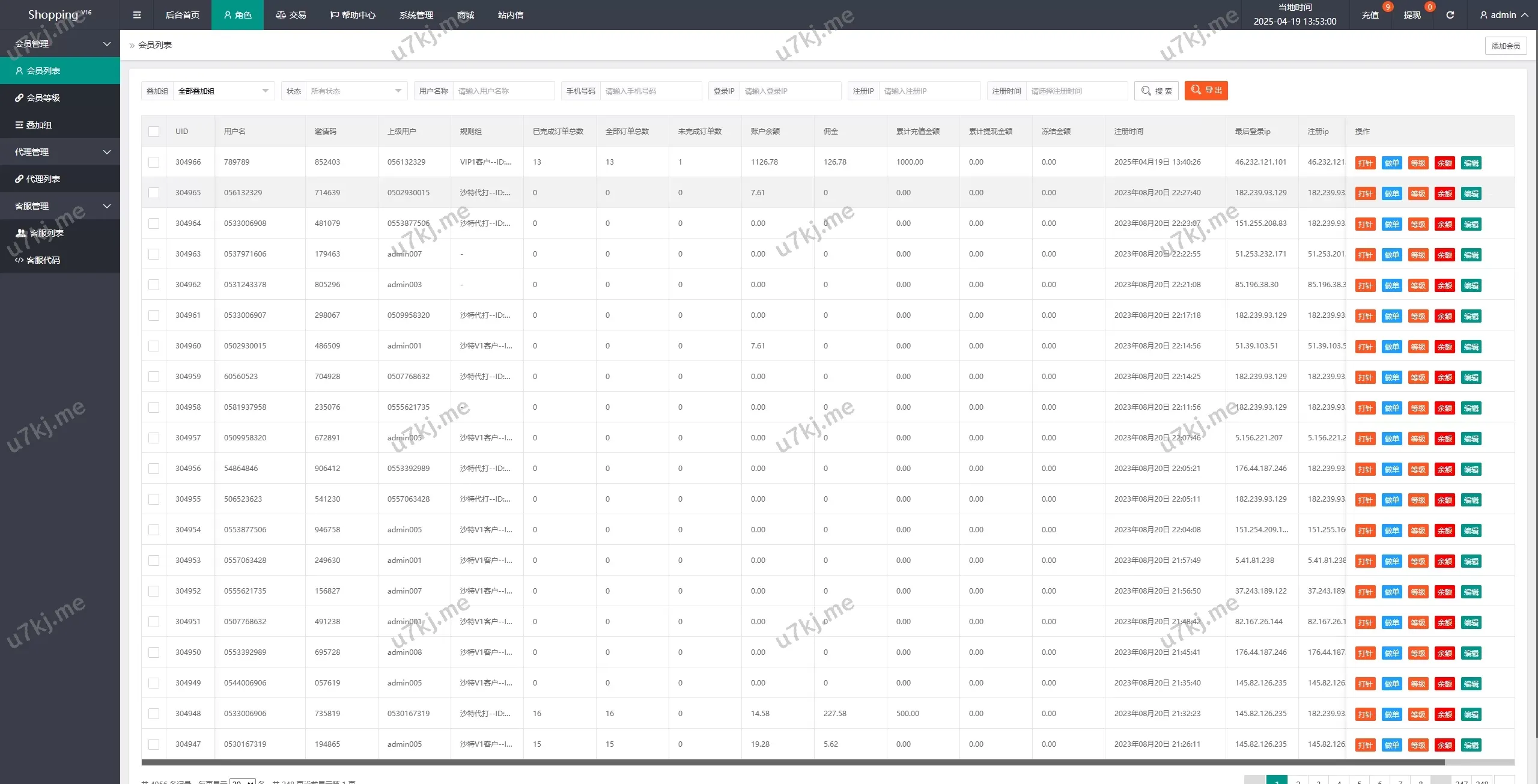Click the 添加会员 button
Viewport: 1538px width, 784px height.
pyautogui.click(x=1505, y=46)
